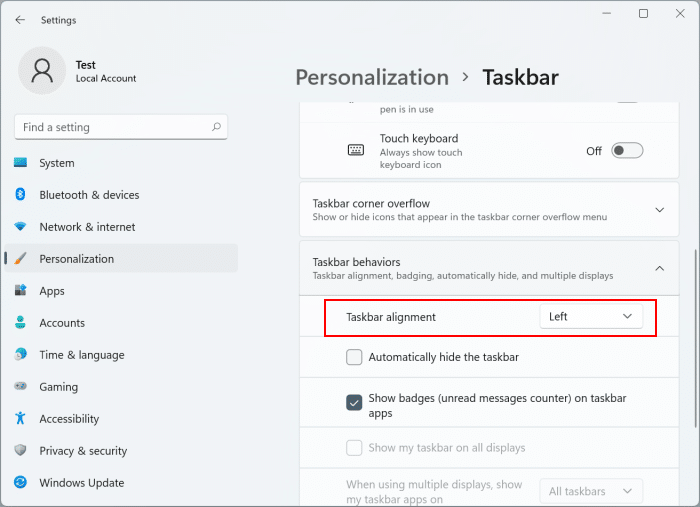The width and height of the screenshot is (700, 507).
Task: Click the Privacy shield icon
Action: (x=20, y=450)
